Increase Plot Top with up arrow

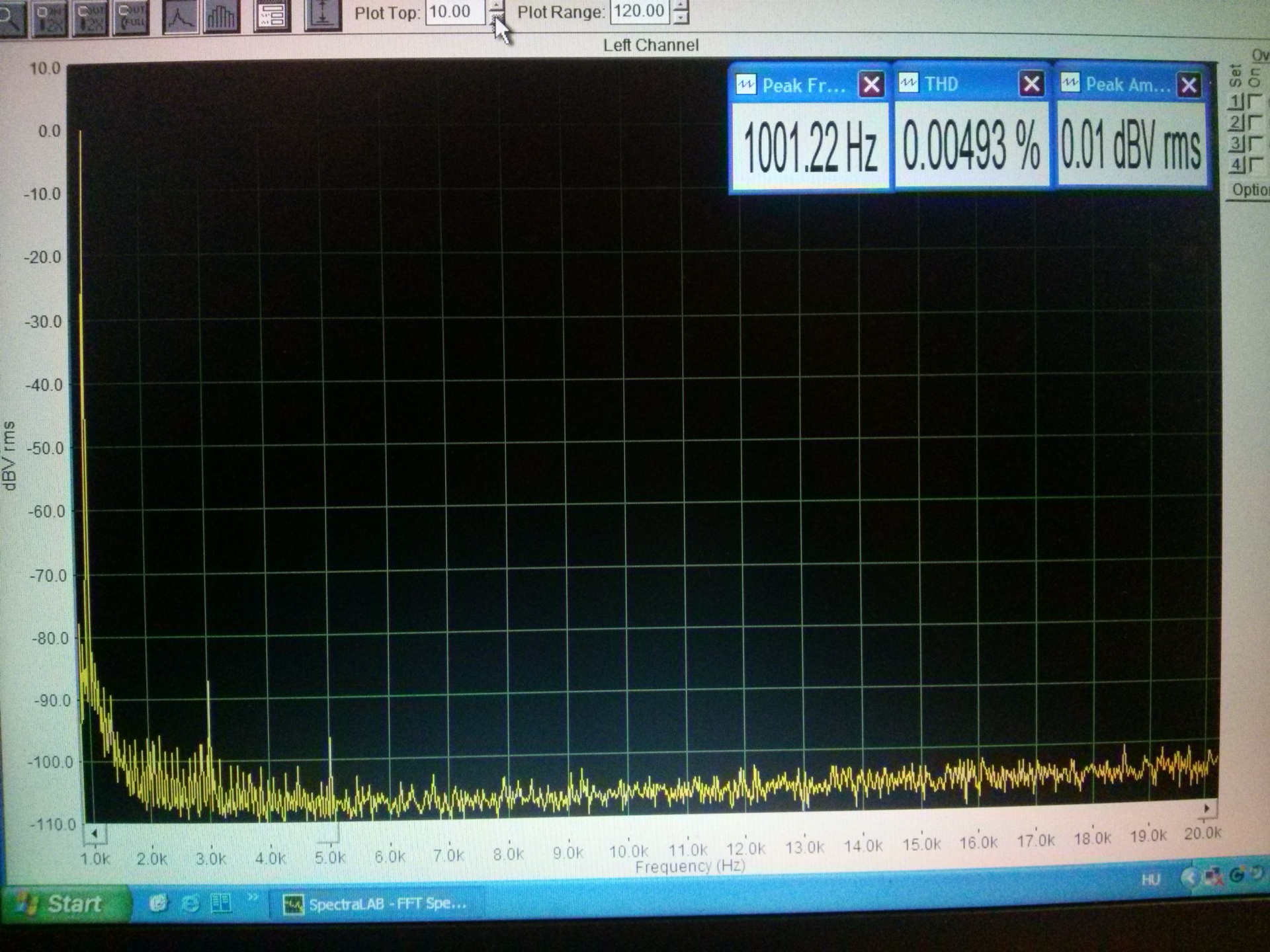(496, 5)
